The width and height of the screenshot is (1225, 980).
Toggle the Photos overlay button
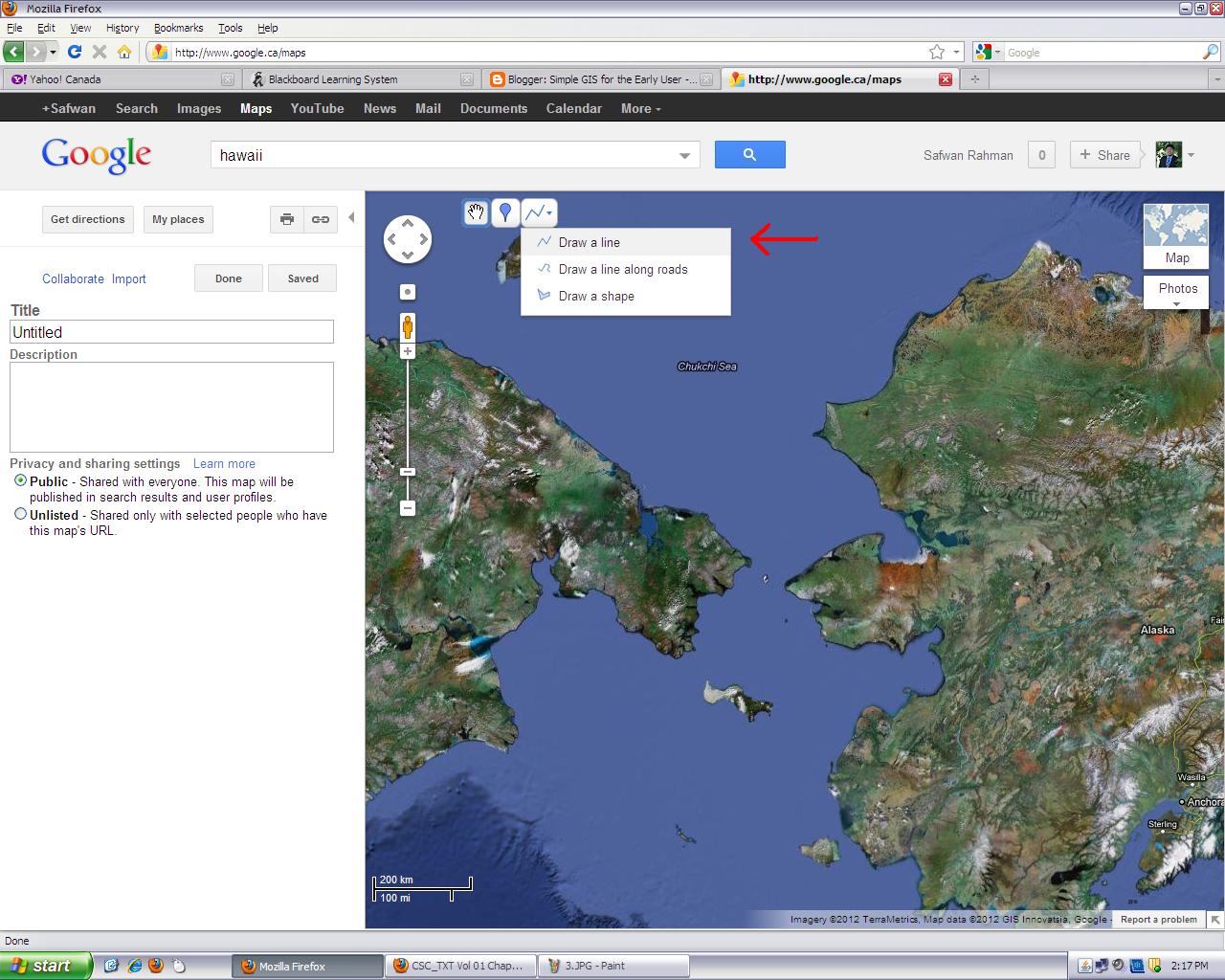(1175, 288)
